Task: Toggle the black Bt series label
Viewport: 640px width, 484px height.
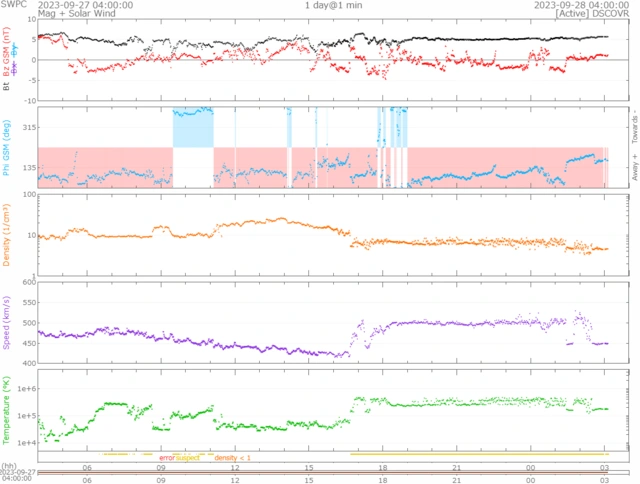Action: point(7,86)
